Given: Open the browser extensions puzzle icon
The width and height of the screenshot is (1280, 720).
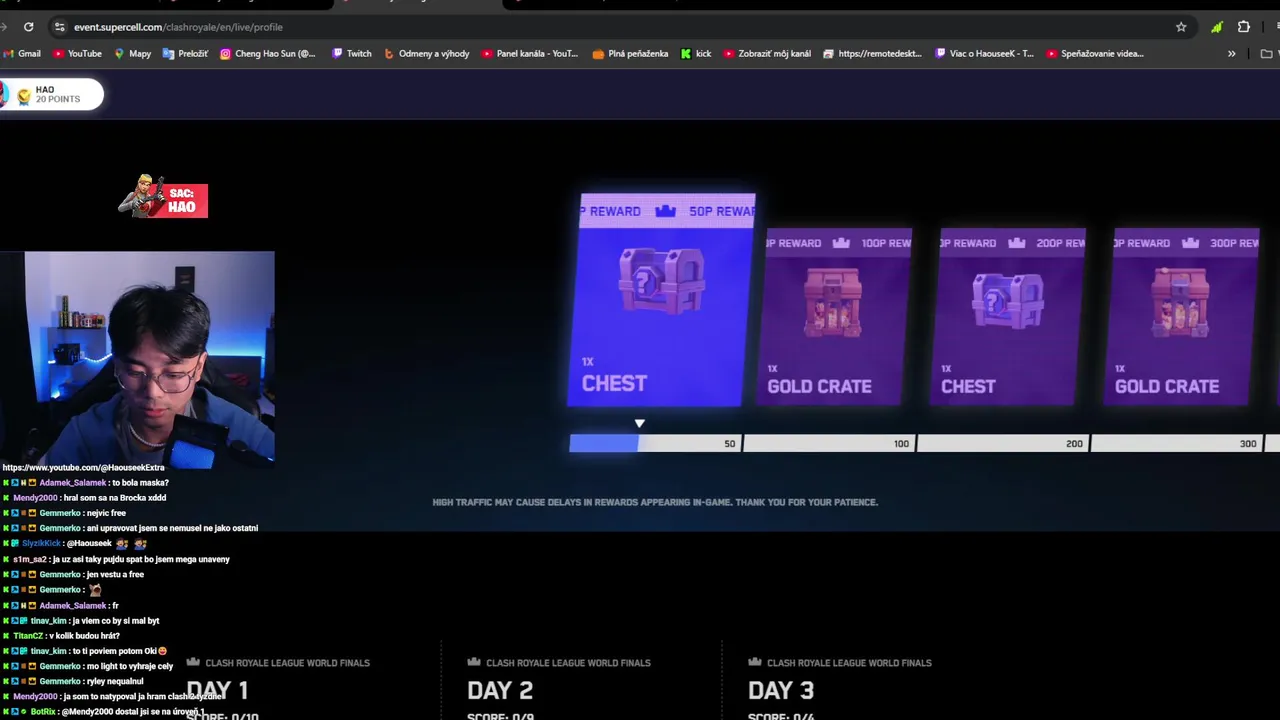Looking at the screenshot, I should tap(1244, 27).
